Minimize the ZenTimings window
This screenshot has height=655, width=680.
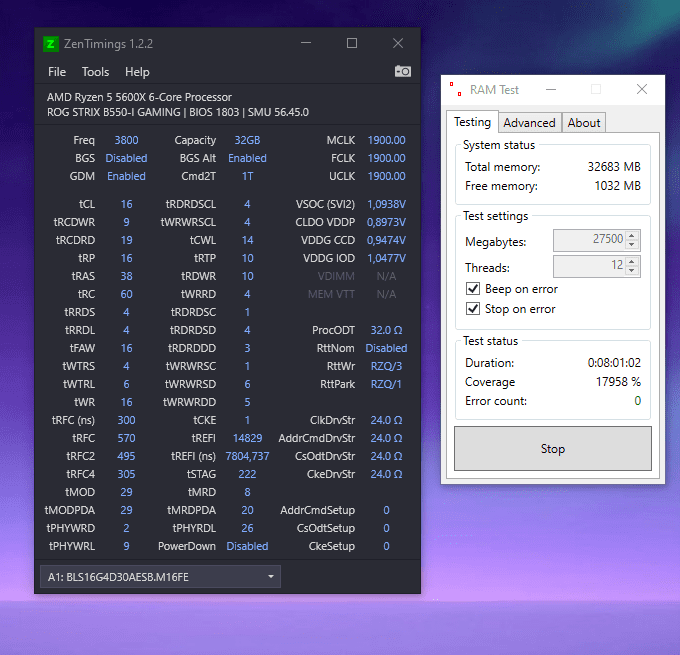(306, 43)
